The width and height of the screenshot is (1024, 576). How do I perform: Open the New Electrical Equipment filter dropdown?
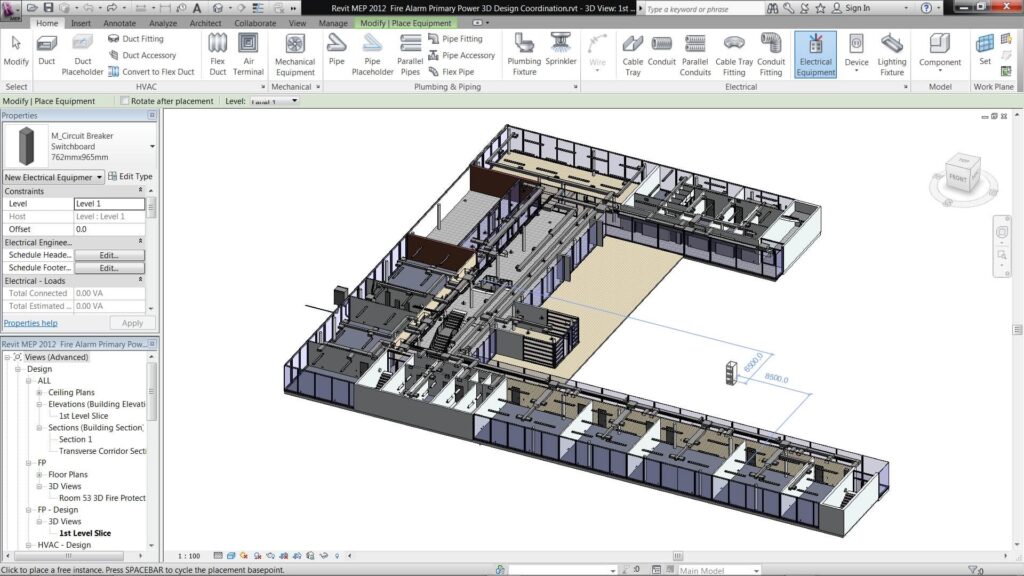click(54, 177)
